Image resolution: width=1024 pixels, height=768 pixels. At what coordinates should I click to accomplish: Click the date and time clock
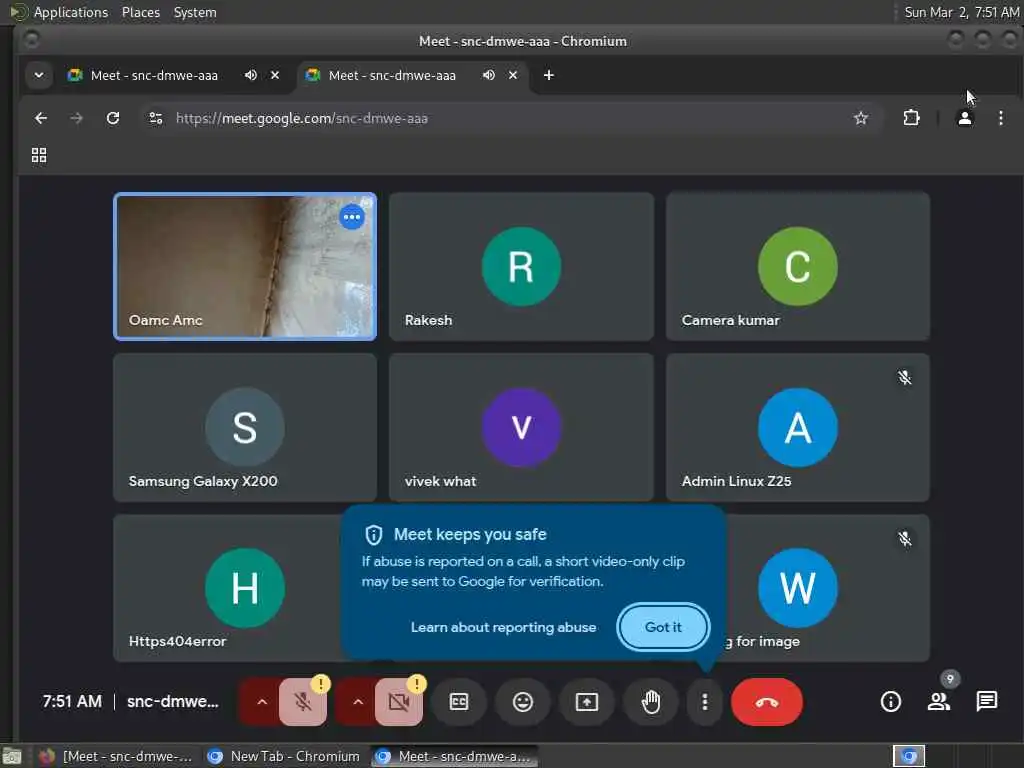[961, 12]
